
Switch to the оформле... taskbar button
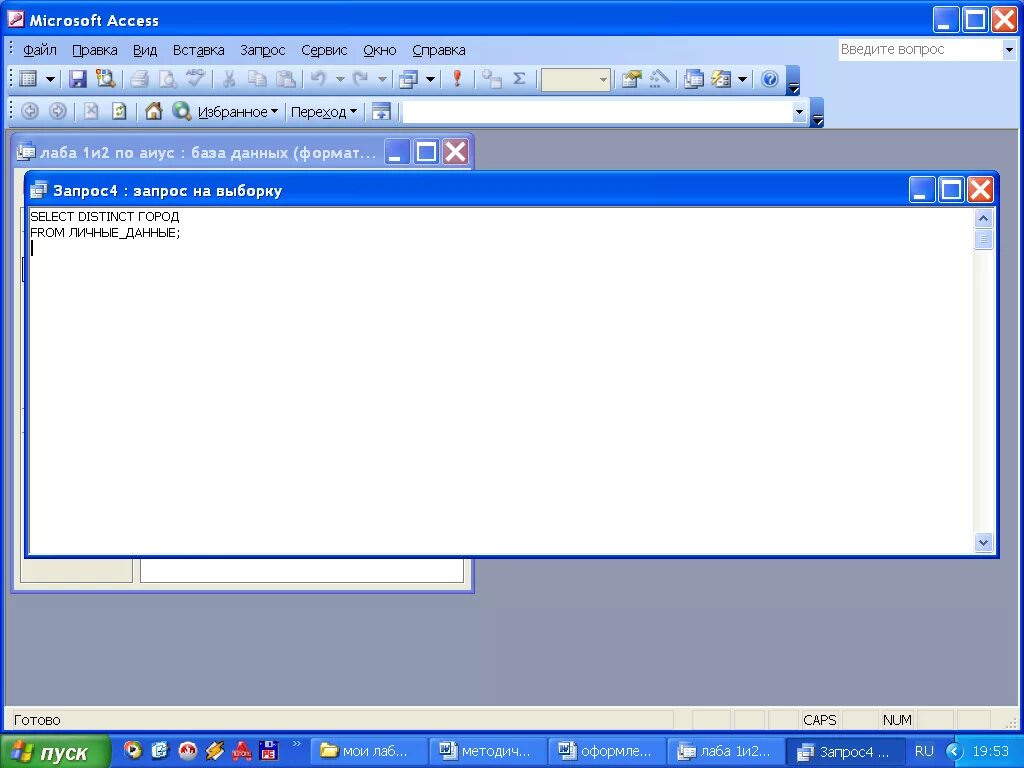[x=607, y=752]
